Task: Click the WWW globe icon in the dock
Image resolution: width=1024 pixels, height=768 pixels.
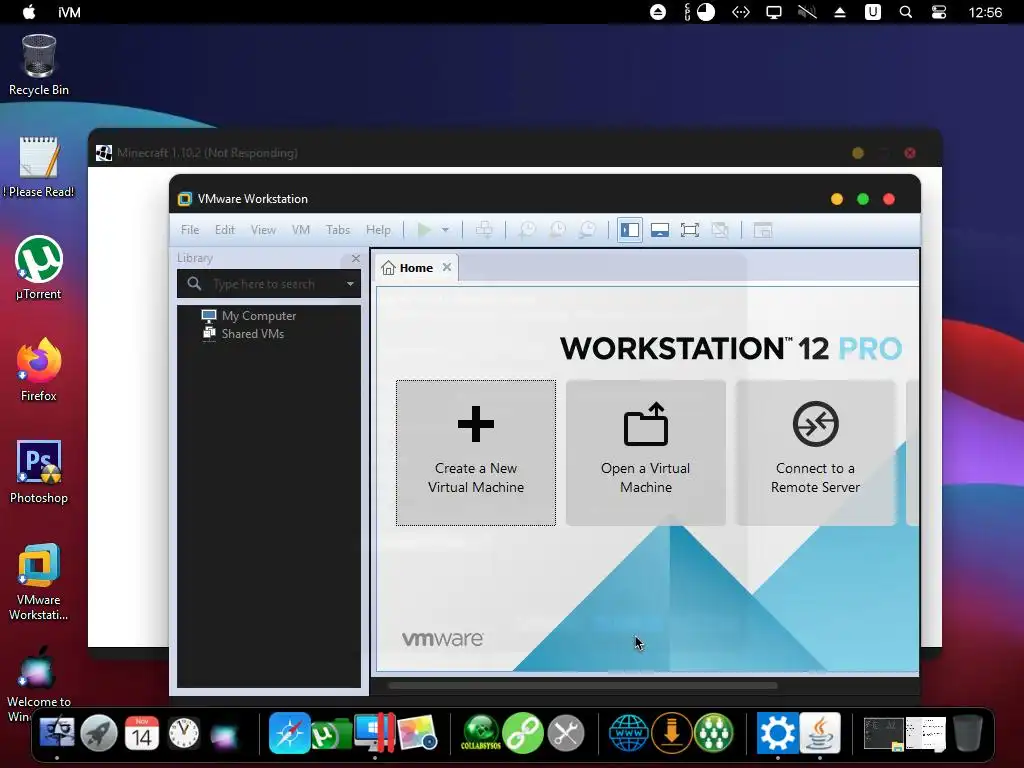Action: pos(628,733)
